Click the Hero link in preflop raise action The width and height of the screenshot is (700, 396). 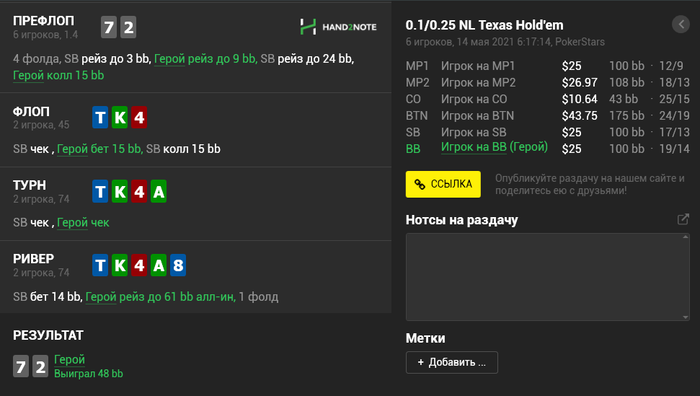169,58
